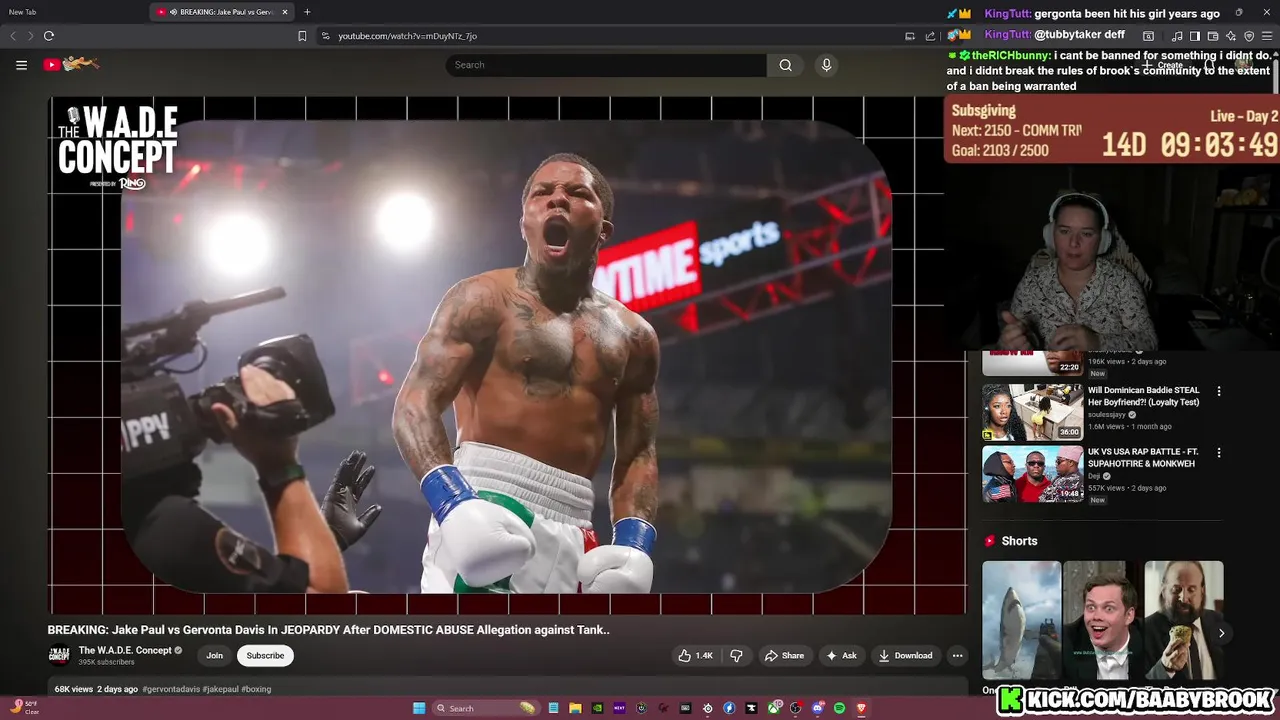Open NVIDIA app from the taskbar
Image resolution: width=1280 pixels, height=720 pixels.
click(x=598, y=708)
